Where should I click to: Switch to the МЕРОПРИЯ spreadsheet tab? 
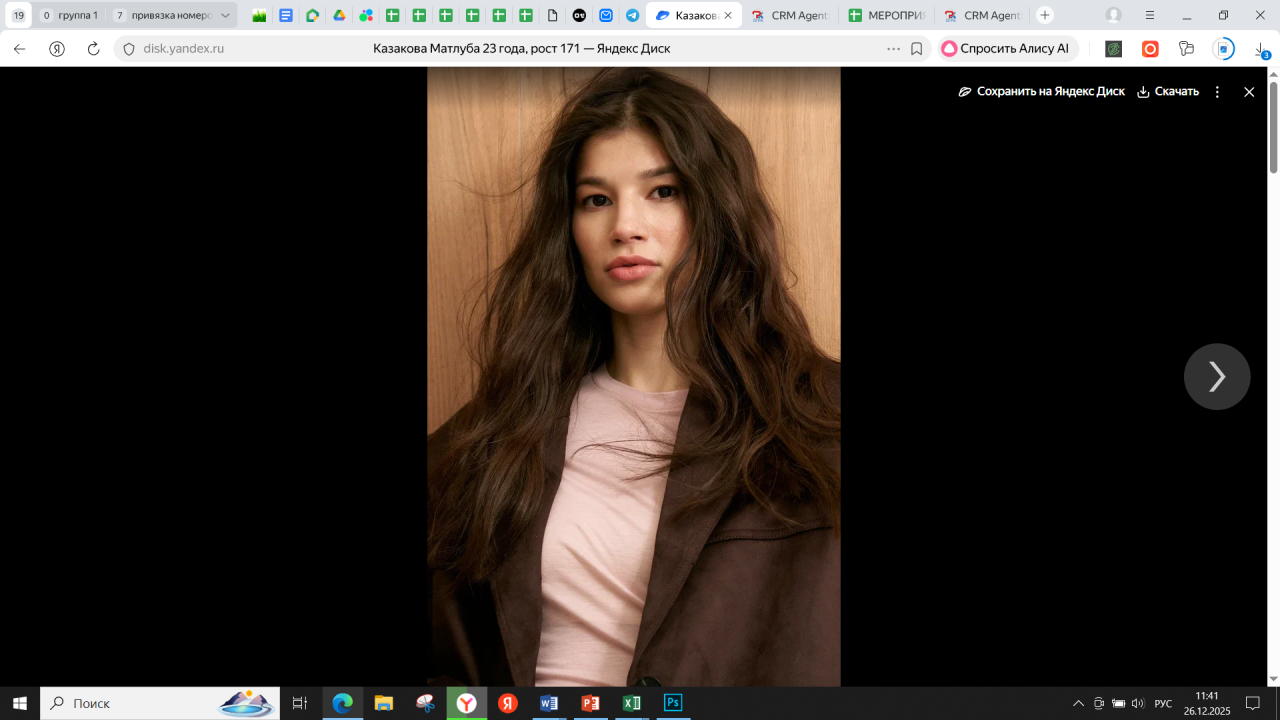[885, 16]
